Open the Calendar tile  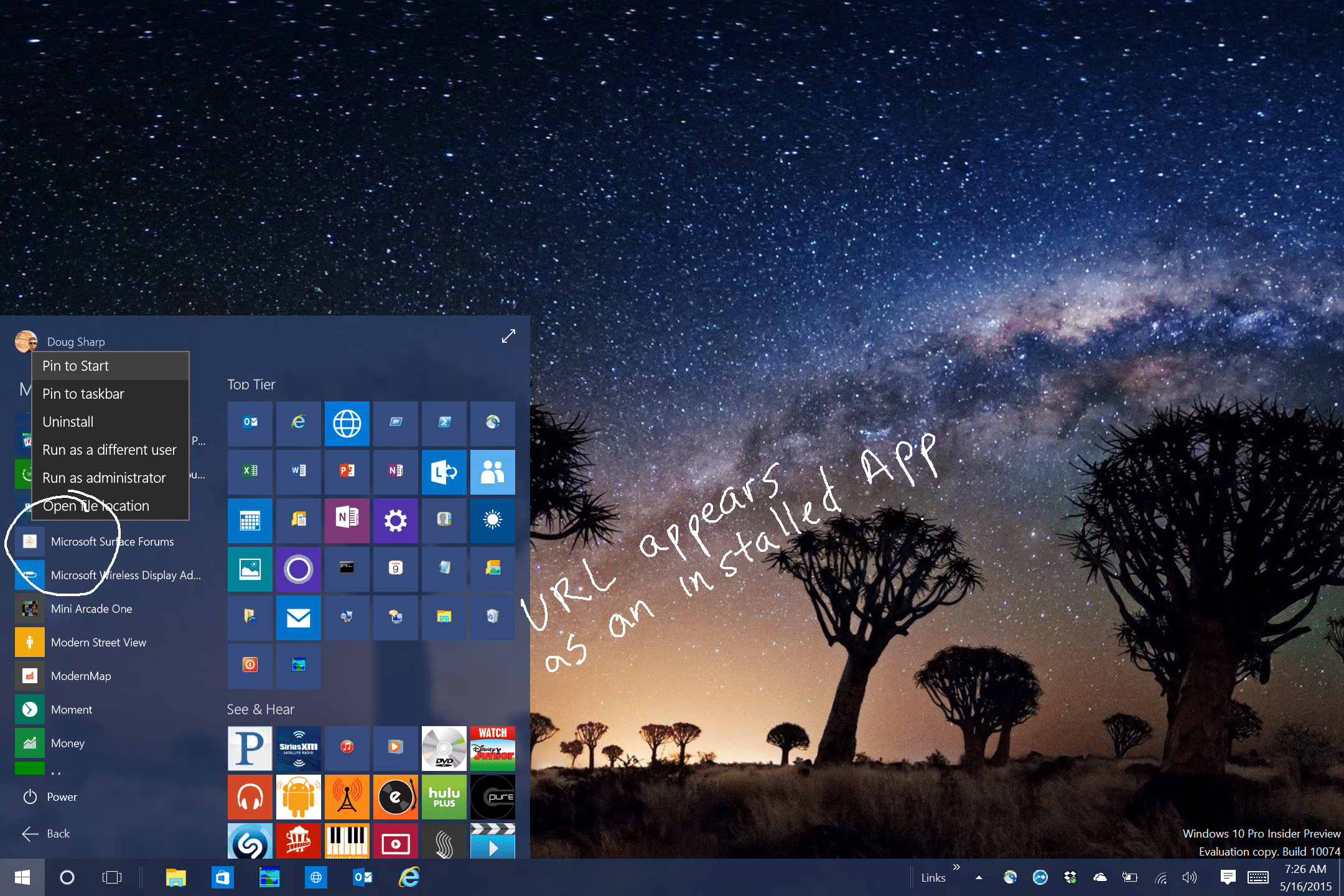[x=250, y=520]
